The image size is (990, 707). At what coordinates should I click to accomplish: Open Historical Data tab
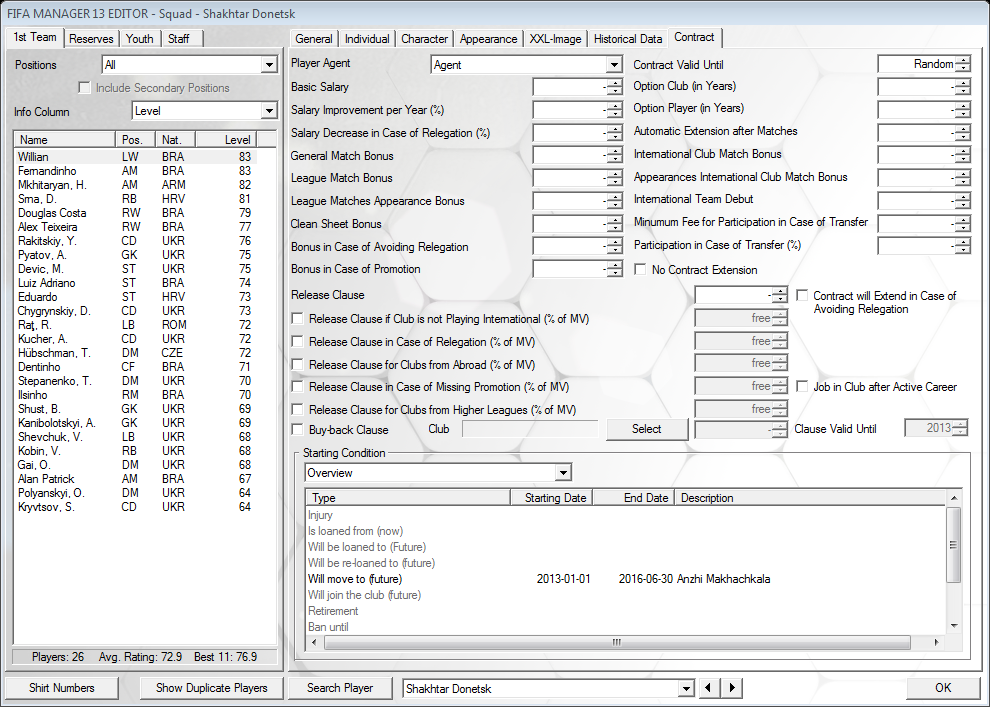click(x=628, y=39)
